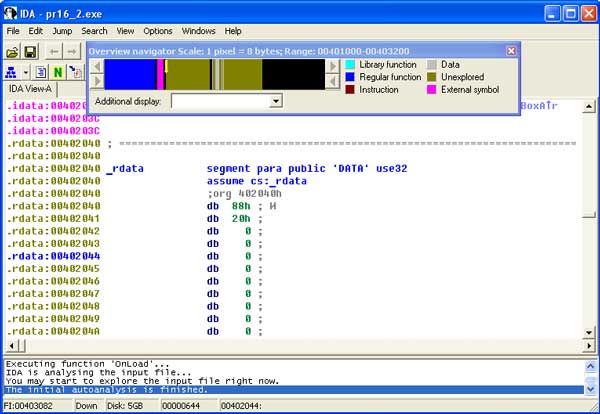This screenshot has height=414, width=600.
Task: Click the dark red Instruction legend swatch
Action: (x=350, y=90)
